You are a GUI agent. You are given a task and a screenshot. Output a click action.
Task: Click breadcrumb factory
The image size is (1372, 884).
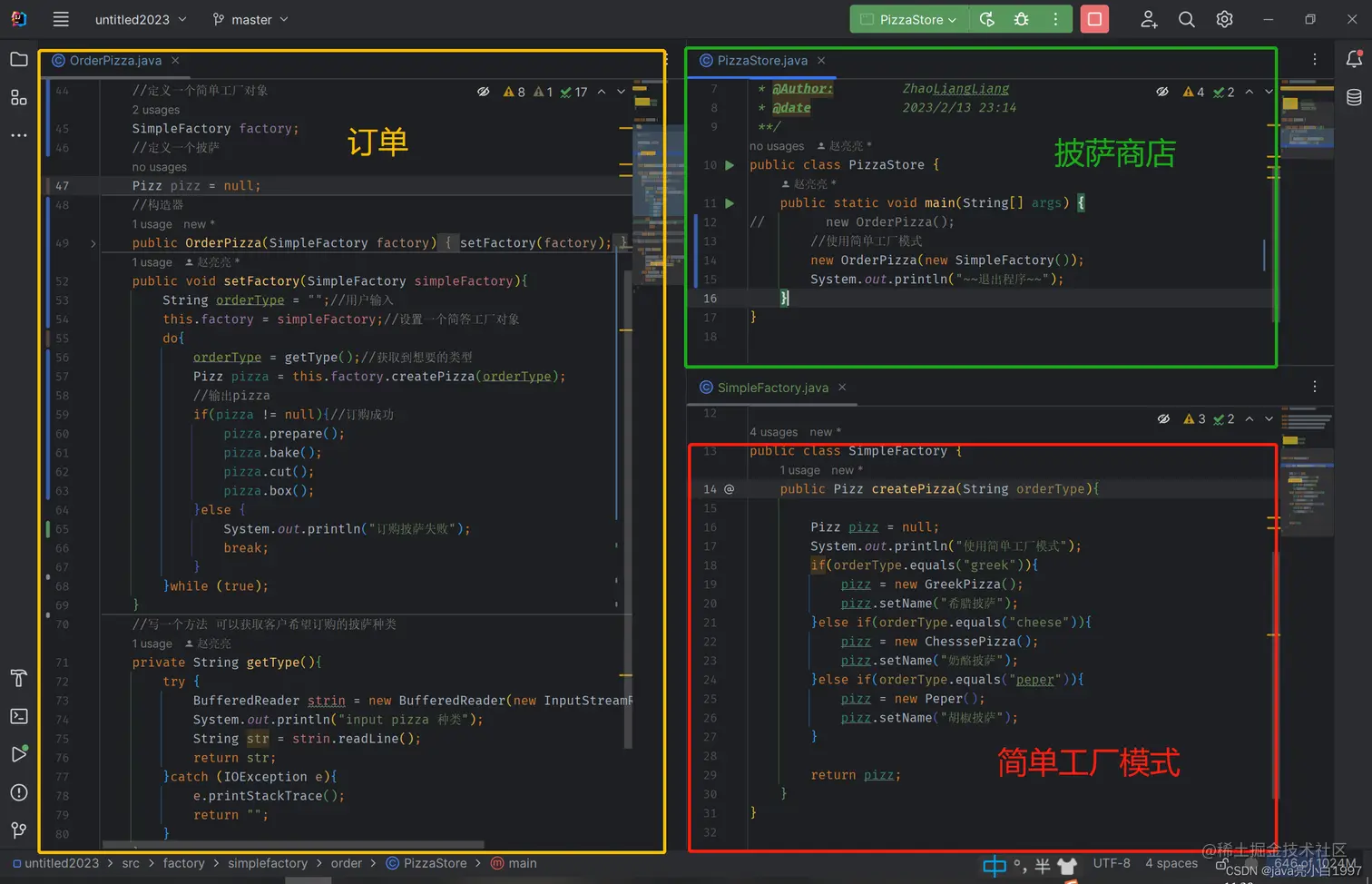click(x=183, y=863)
